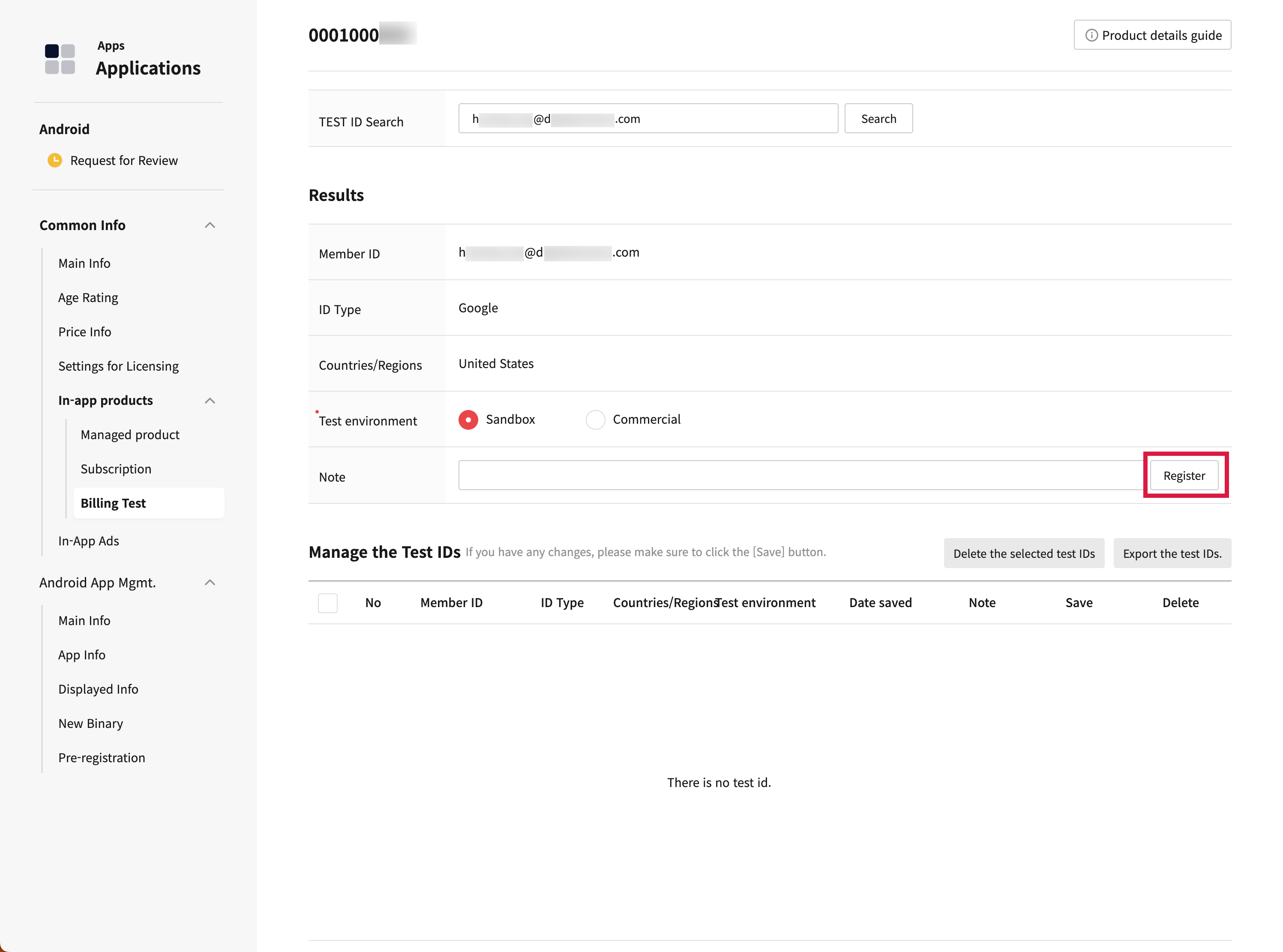Go to In-App Ads
Screen dimensions: 1283x952
88,541
